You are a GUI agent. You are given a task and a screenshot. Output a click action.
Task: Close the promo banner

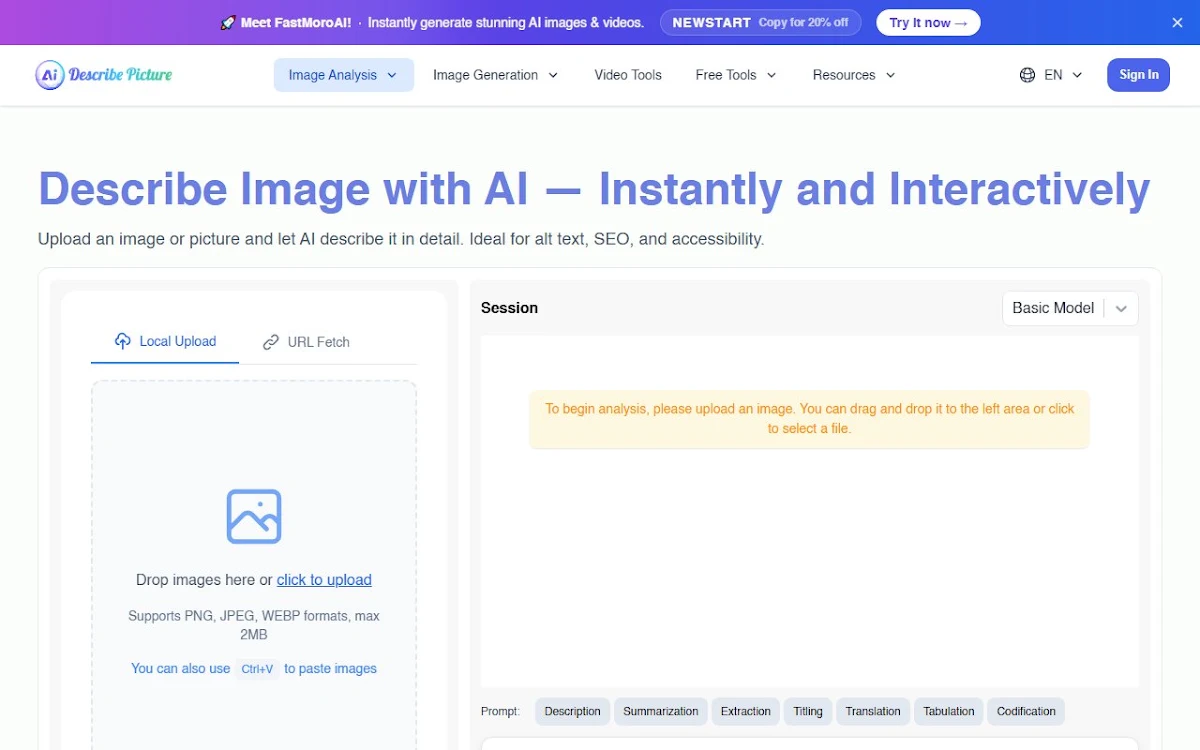pyautogui.click(x=1177, y=22)
